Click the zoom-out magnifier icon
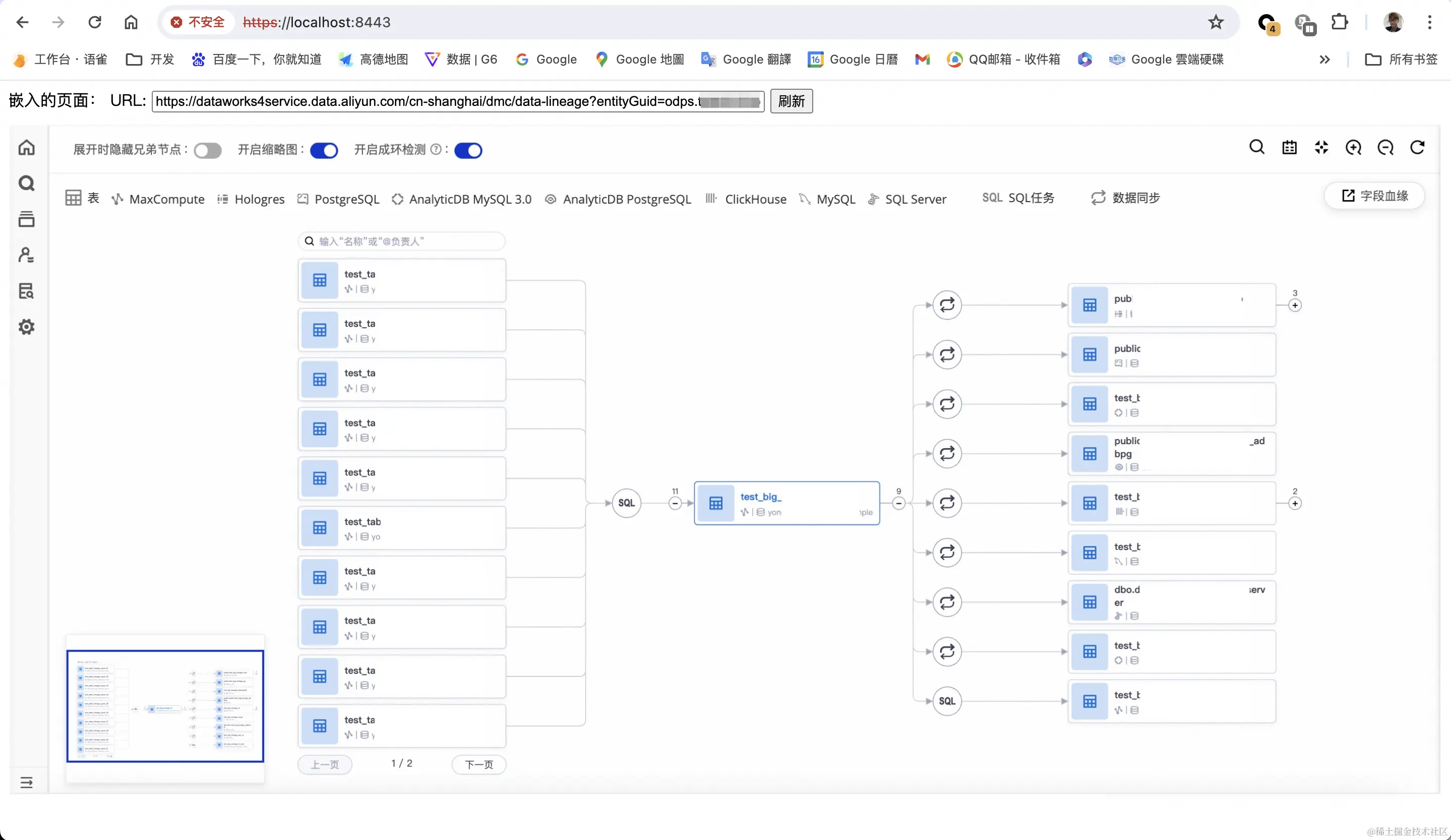Screen dimensions: 1451x840 tap(1385, 148)
